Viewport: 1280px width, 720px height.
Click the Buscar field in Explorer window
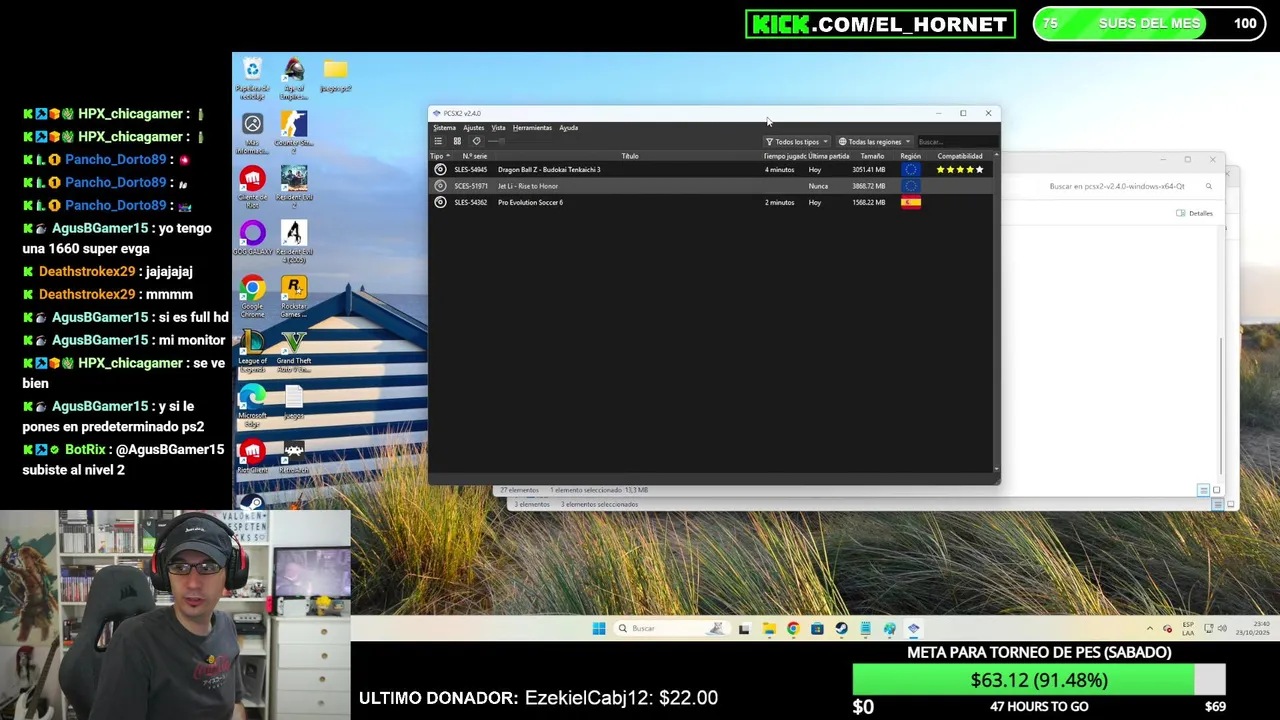pos(1128,186)
